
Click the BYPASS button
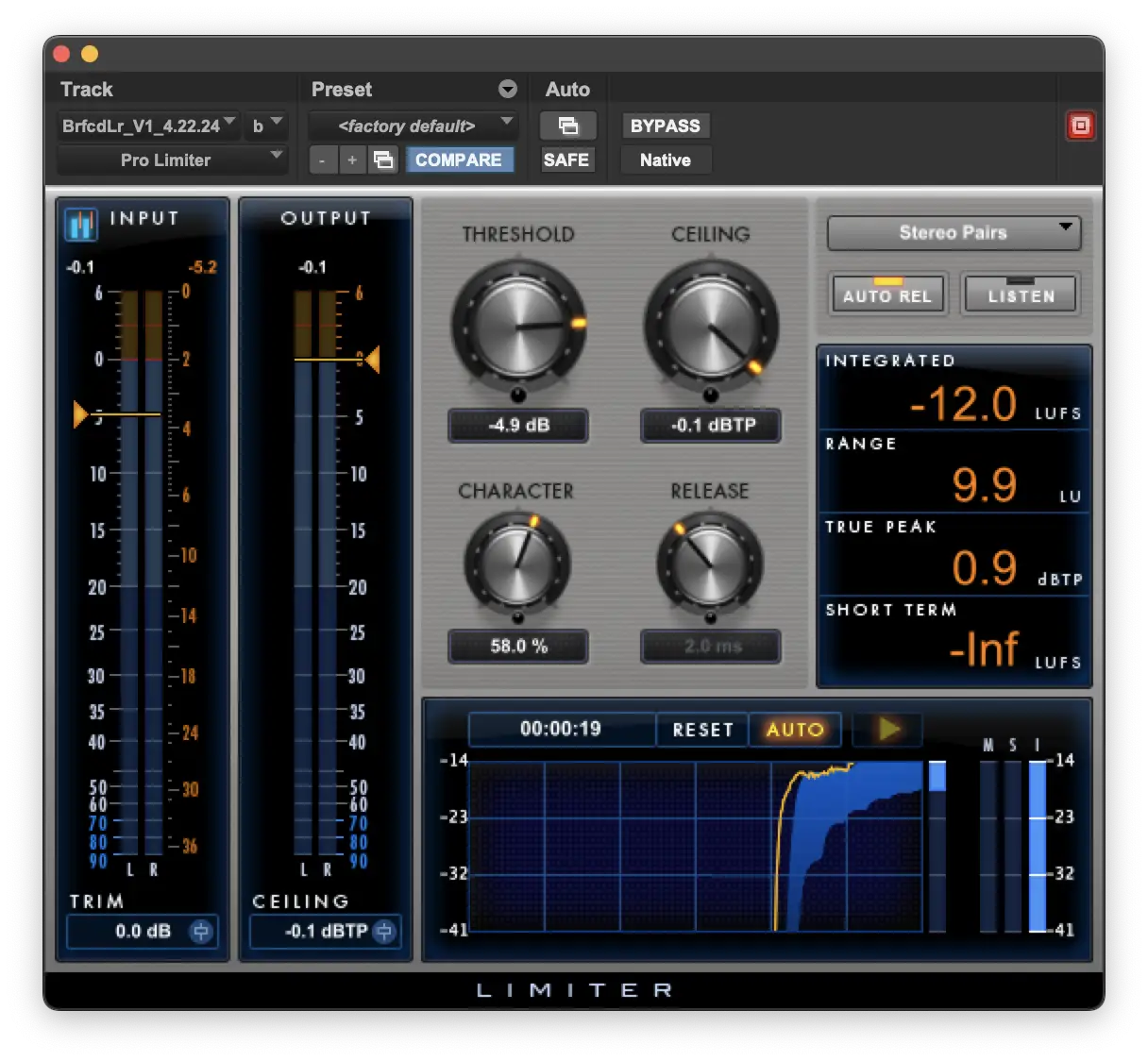[x=665, y=126]
